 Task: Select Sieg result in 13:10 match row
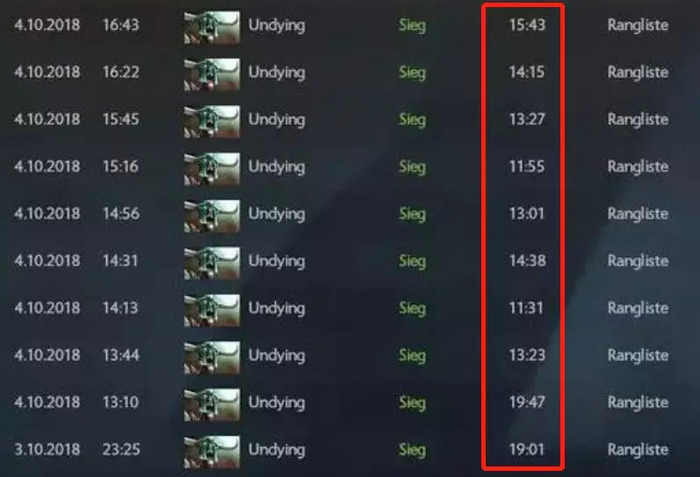[412, 403]
